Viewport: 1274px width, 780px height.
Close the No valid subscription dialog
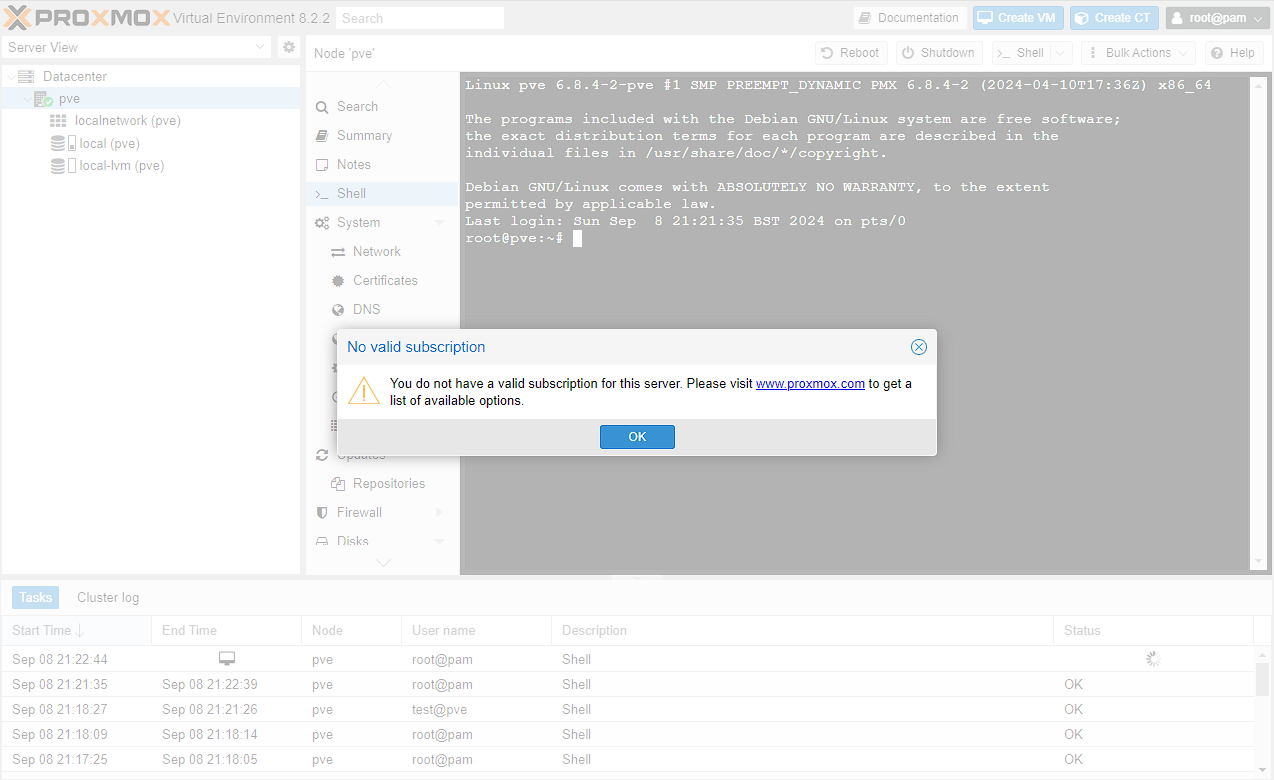coord(918,347)
